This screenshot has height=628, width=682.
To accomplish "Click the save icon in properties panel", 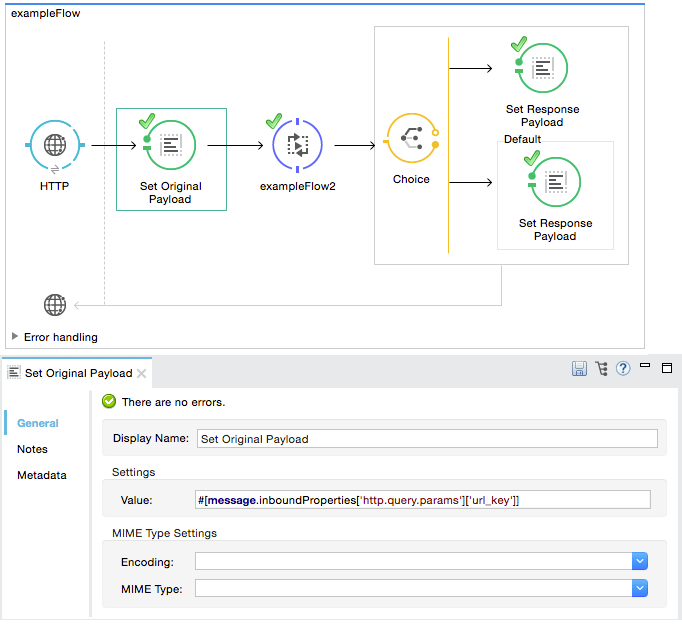I will tap(579, 369).
